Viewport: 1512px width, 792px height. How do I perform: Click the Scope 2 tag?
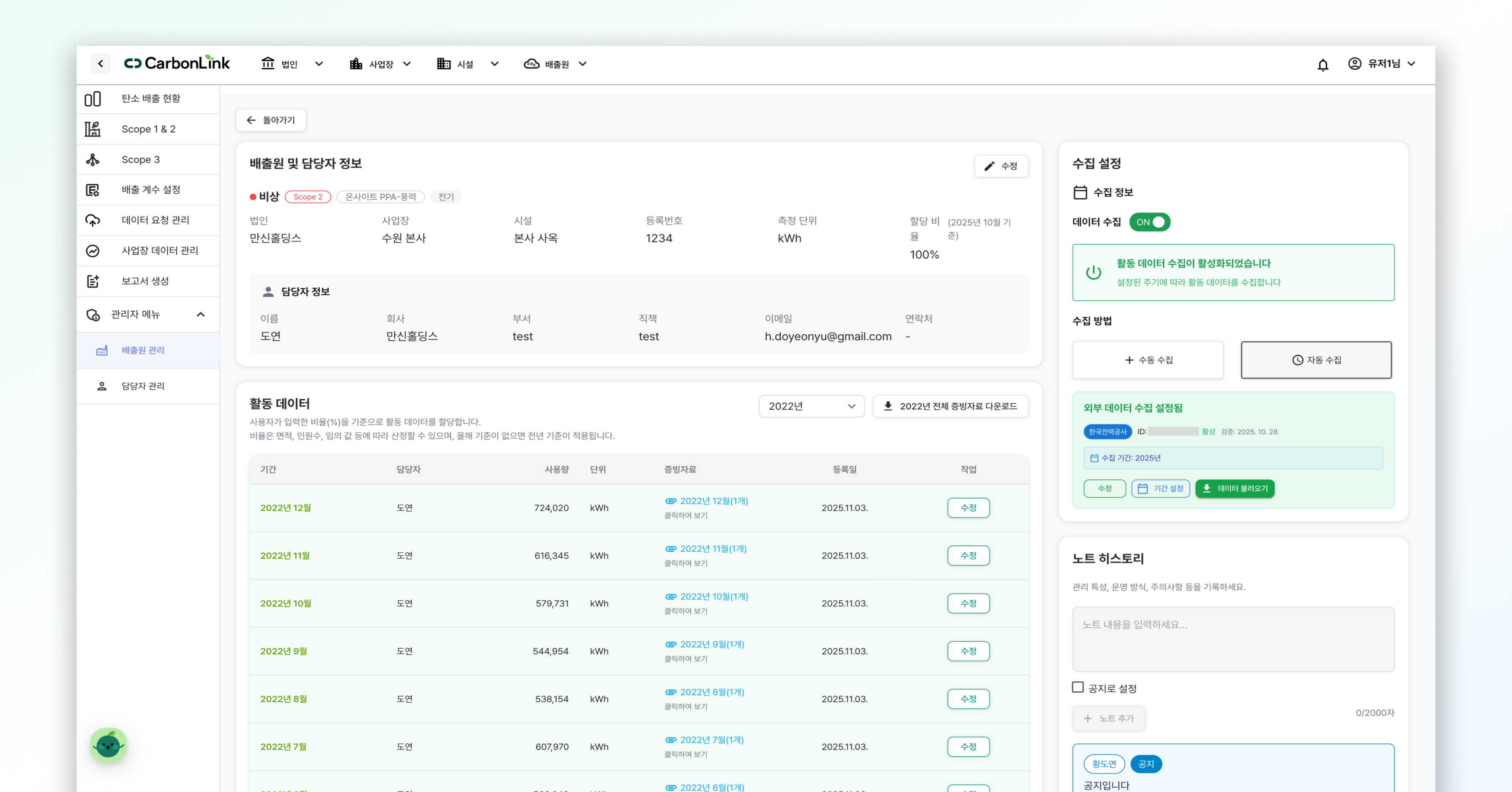coord(308,197)
